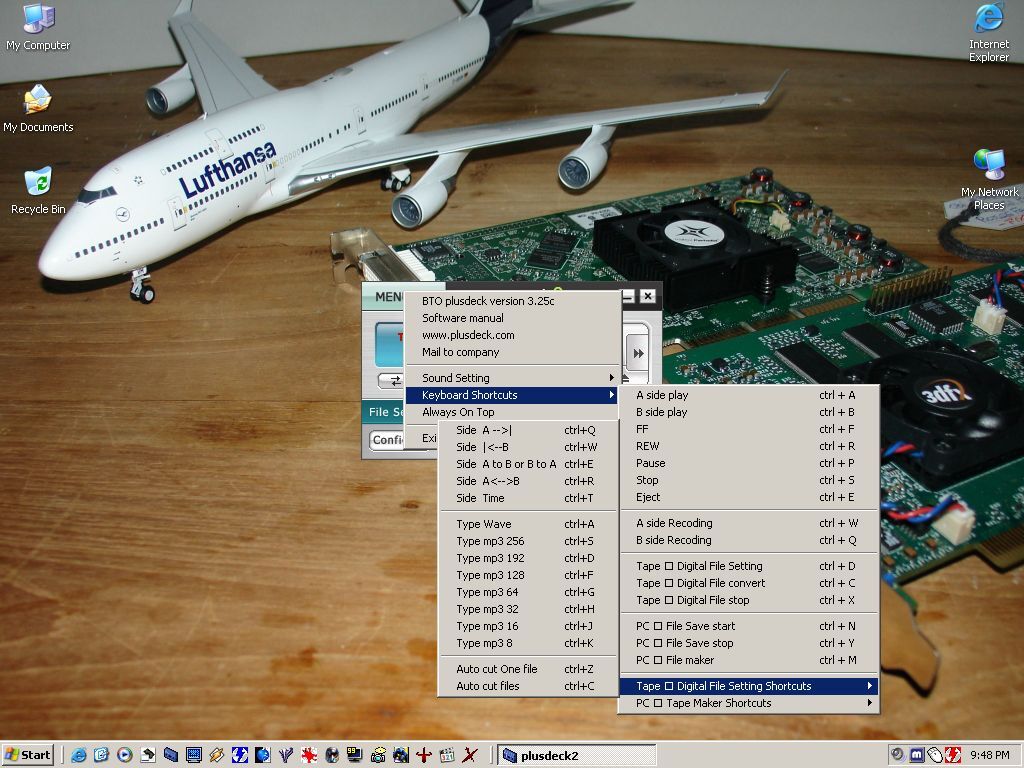Viewport: 1024px width, 768px height.
Task: Select B side play shortcut entry
Action: [x=748, y=412]
